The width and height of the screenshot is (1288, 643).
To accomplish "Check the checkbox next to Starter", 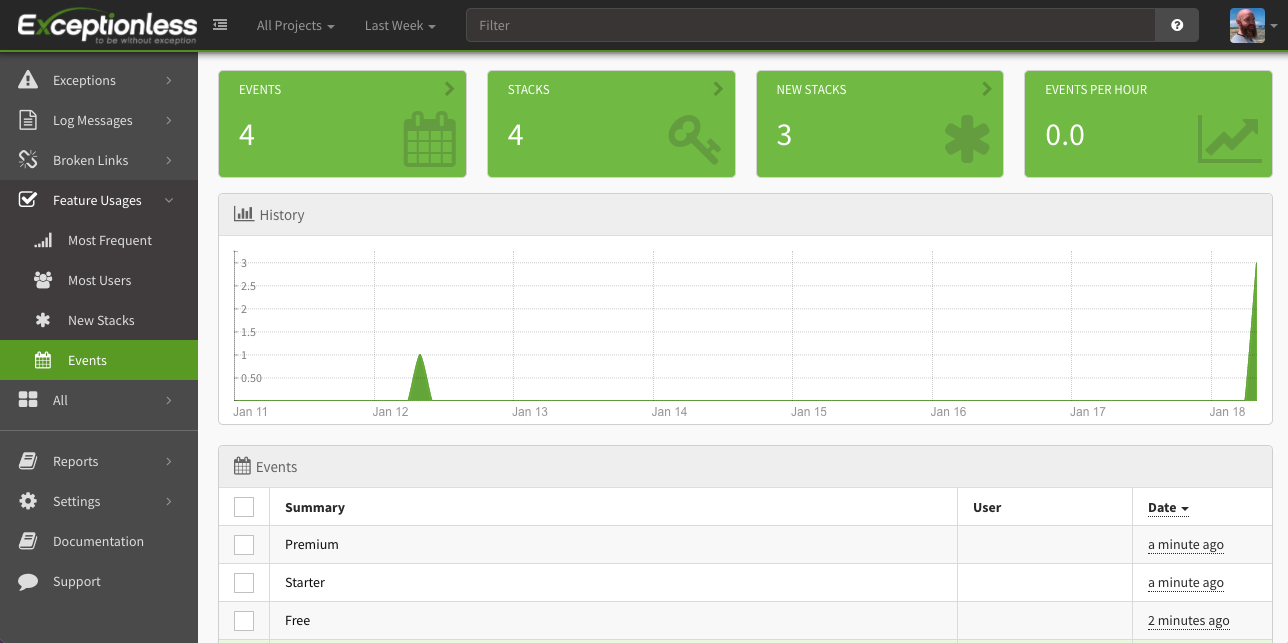I will click(244, 582).
